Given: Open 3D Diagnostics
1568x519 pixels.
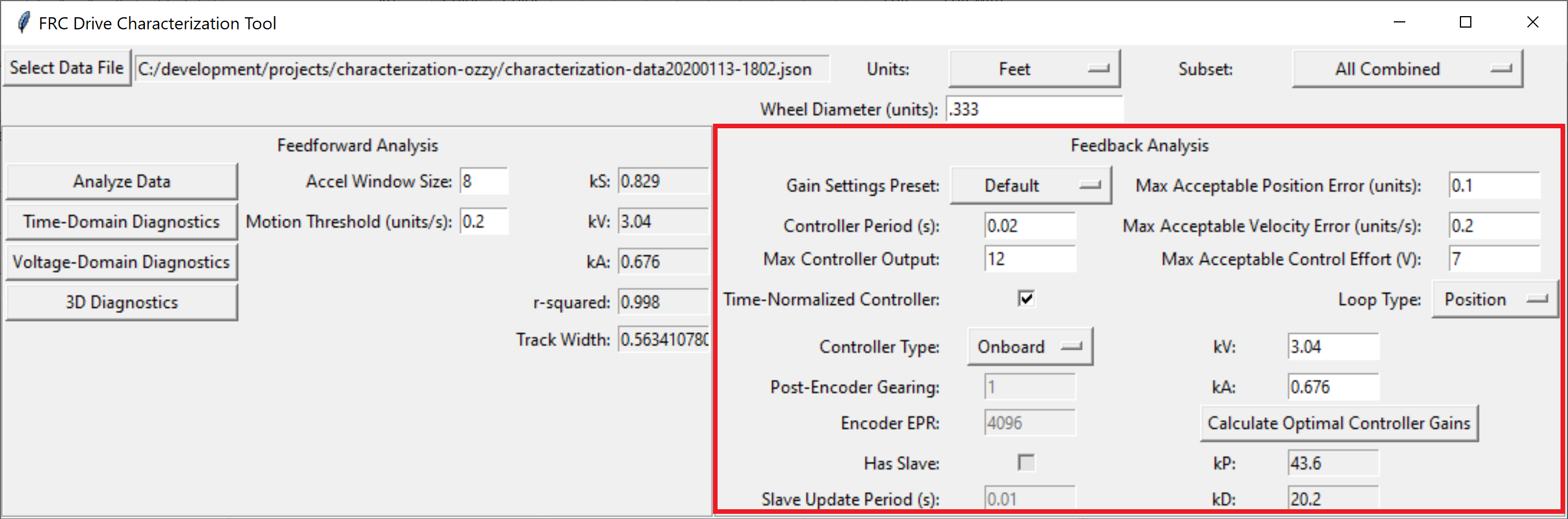Looking at the screenshot, I should click(x=121, y=302).
